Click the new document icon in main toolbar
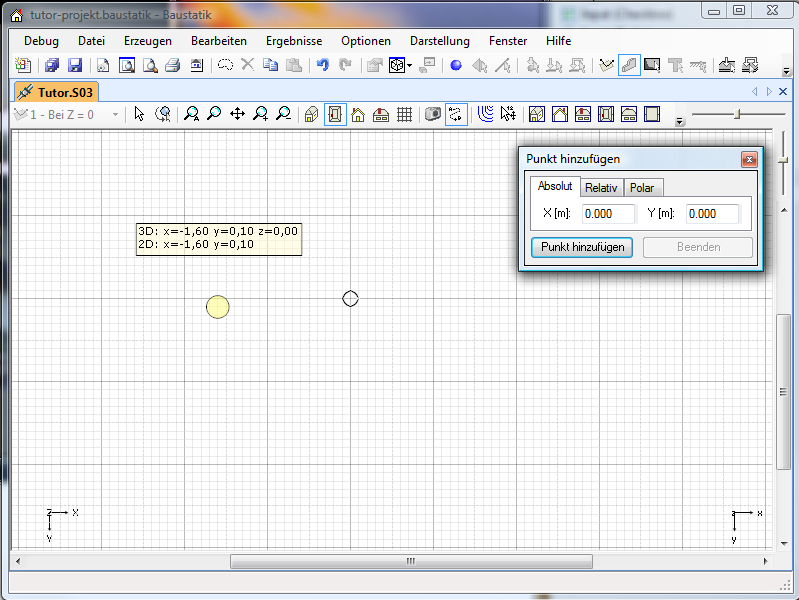The width and height of the screenshot is (799, 600). [x=22, y=65]
